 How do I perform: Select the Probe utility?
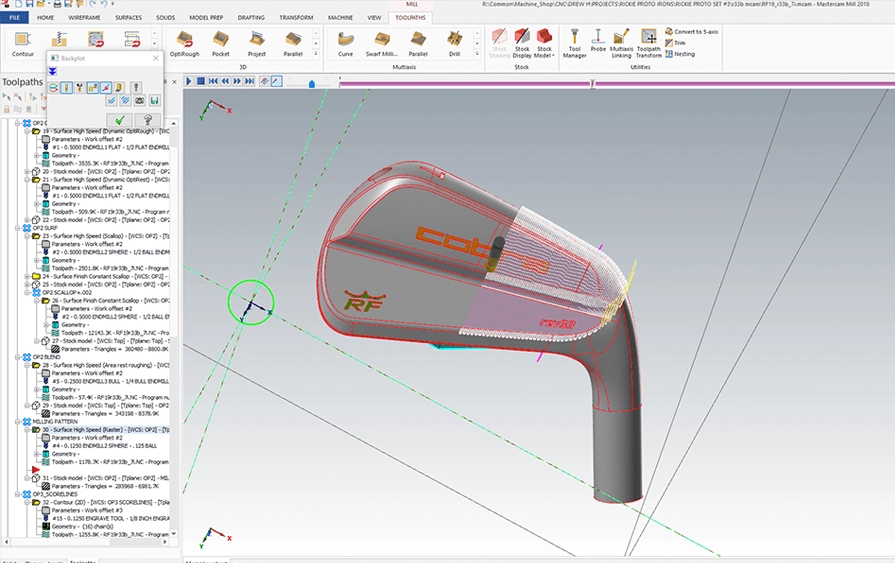[x=598, y=41]
